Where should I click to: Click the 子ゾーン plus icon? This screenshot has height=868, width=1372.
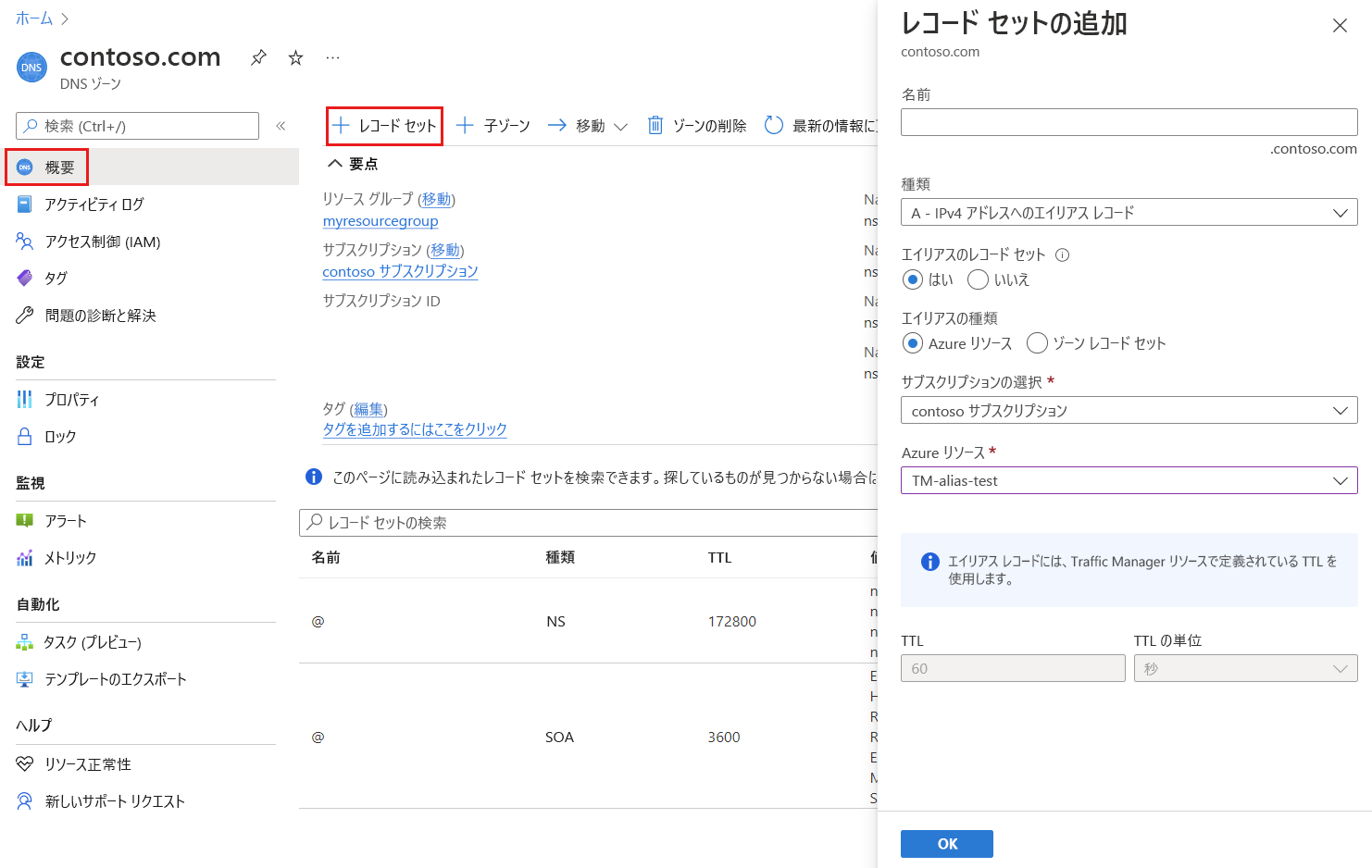[465, 126]
